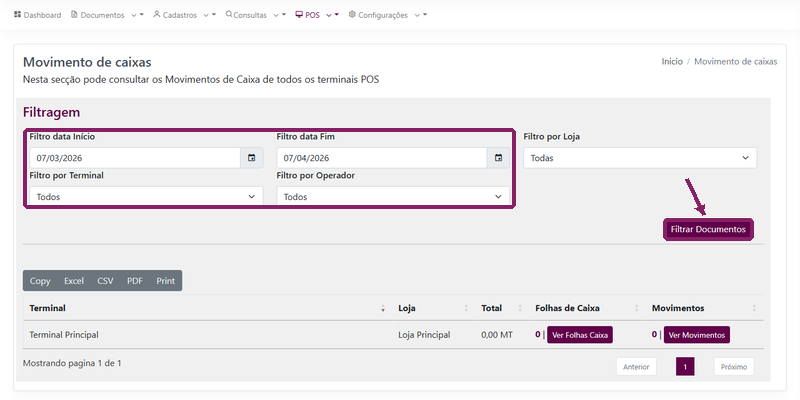Click Mostrando pagina 1 de 1 text
Image resolution: width=800 pixels, height=400 pixels.
click(x=72, y=363)
